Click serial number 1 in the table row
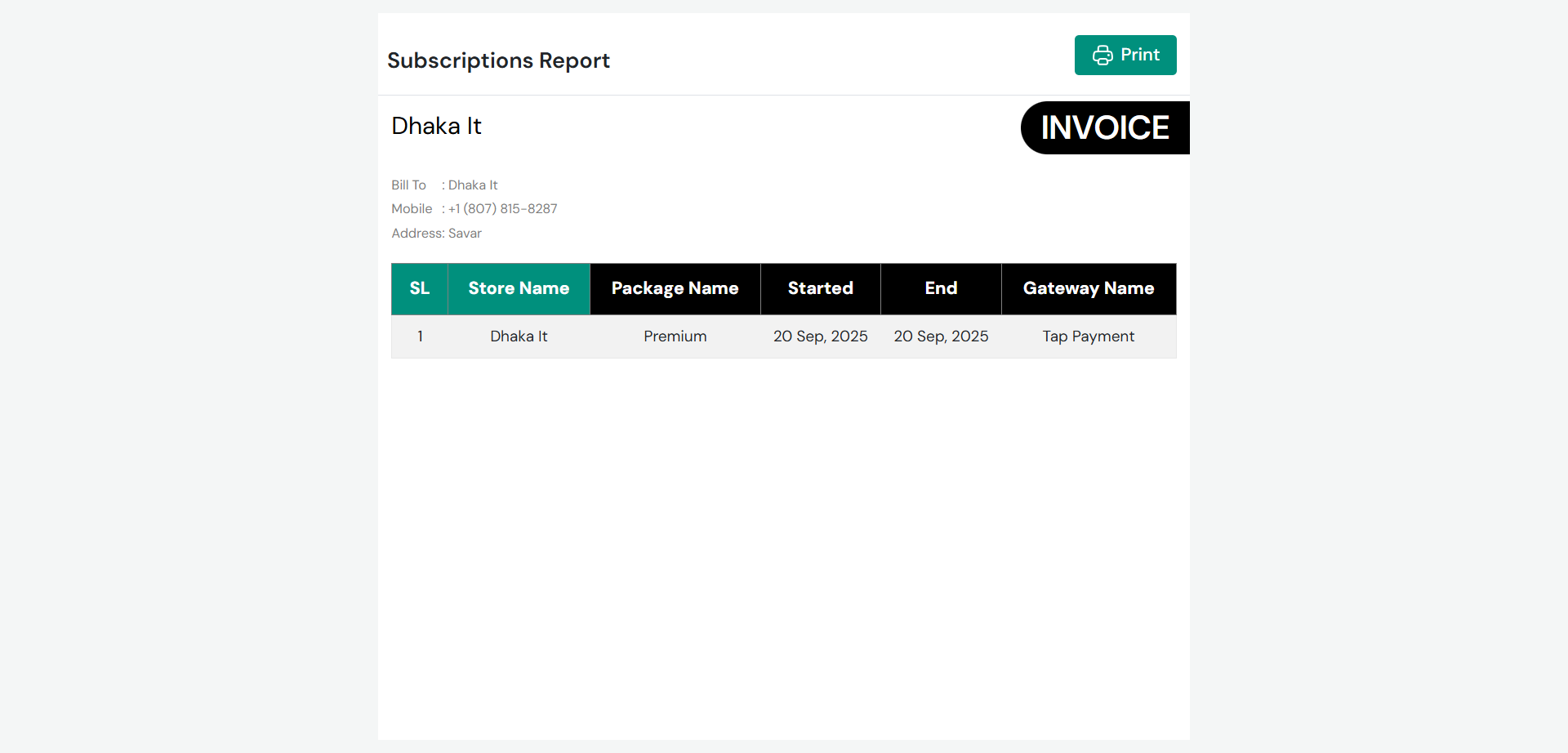This screenshot has height=753, width=1568. tap(420, 336)
